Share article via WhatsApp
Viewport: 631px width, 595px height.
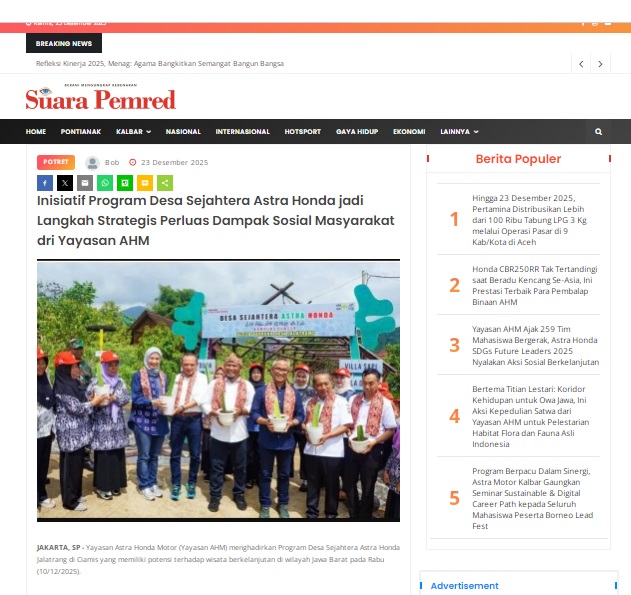[x=105, y=183]
